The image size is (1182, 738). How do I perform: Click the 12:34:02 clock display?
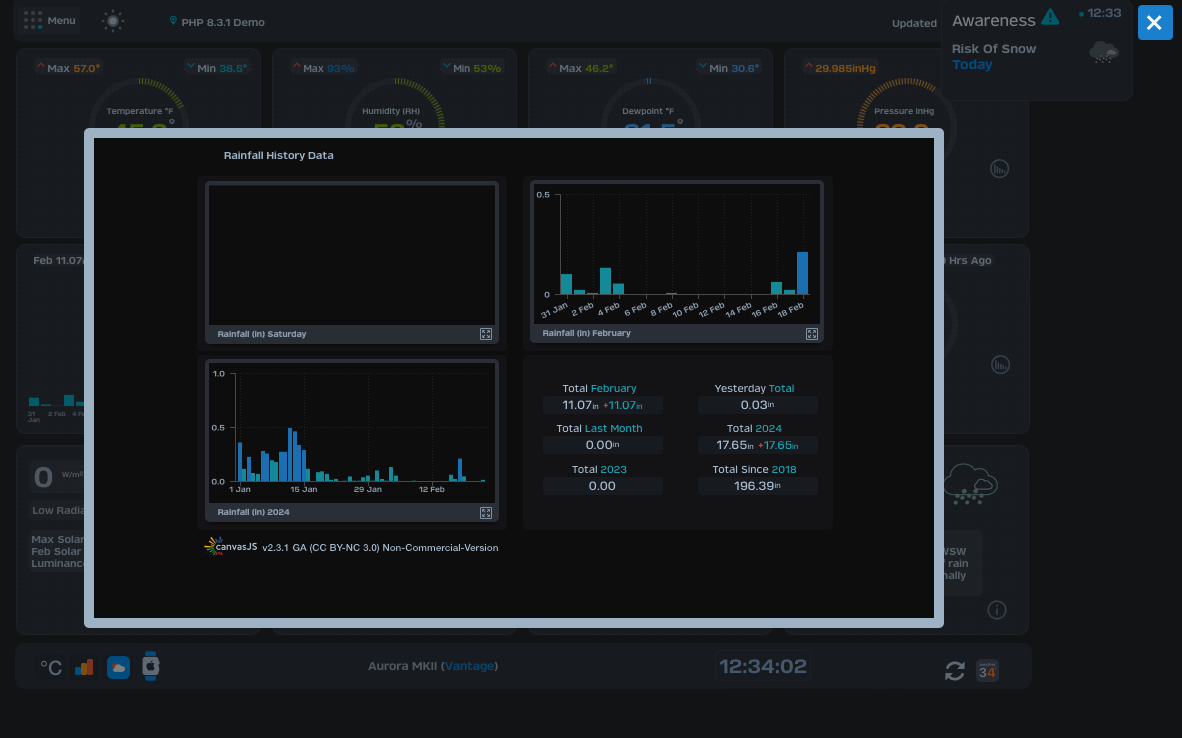[x=763, y=666]
